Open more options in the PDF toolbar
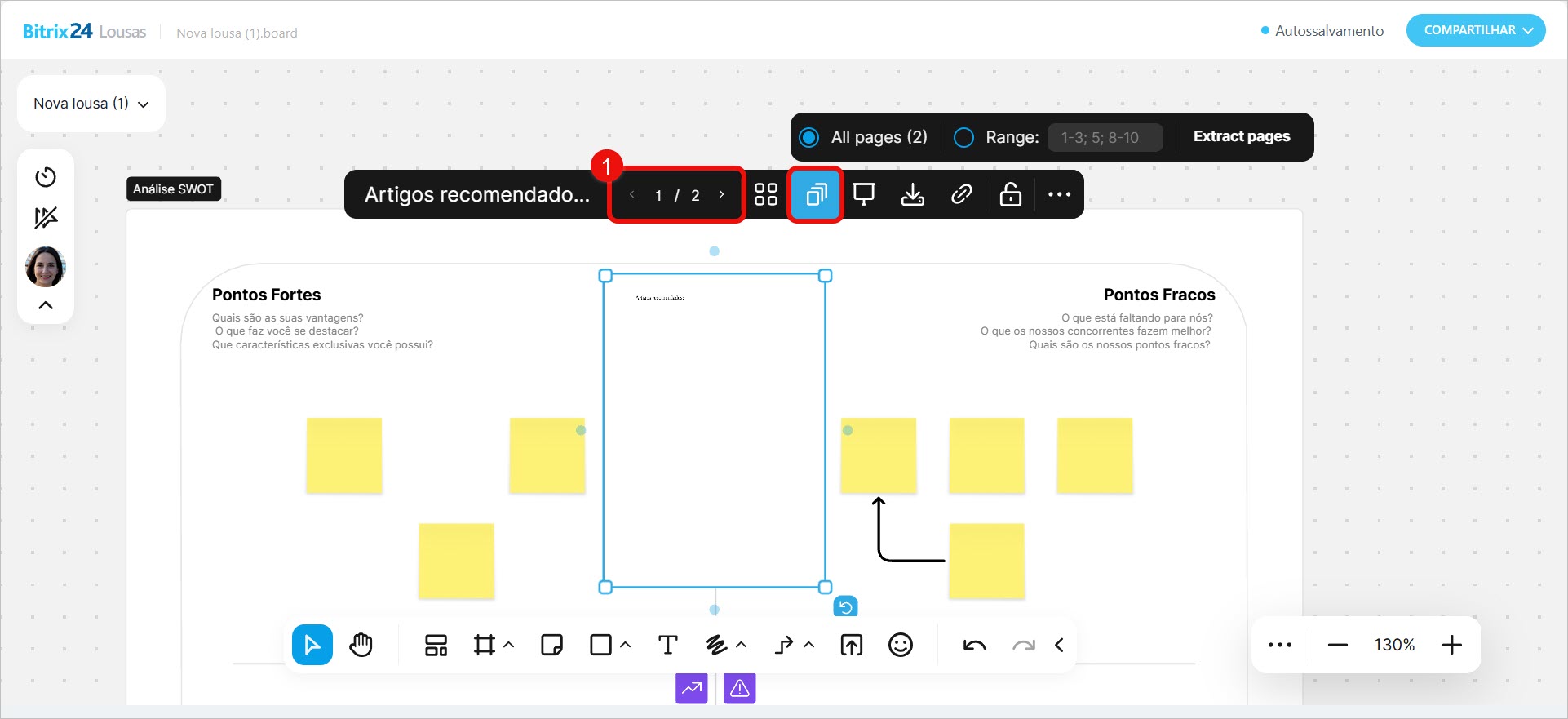Screen dimensions: 1568x719 coord(1059,194)
